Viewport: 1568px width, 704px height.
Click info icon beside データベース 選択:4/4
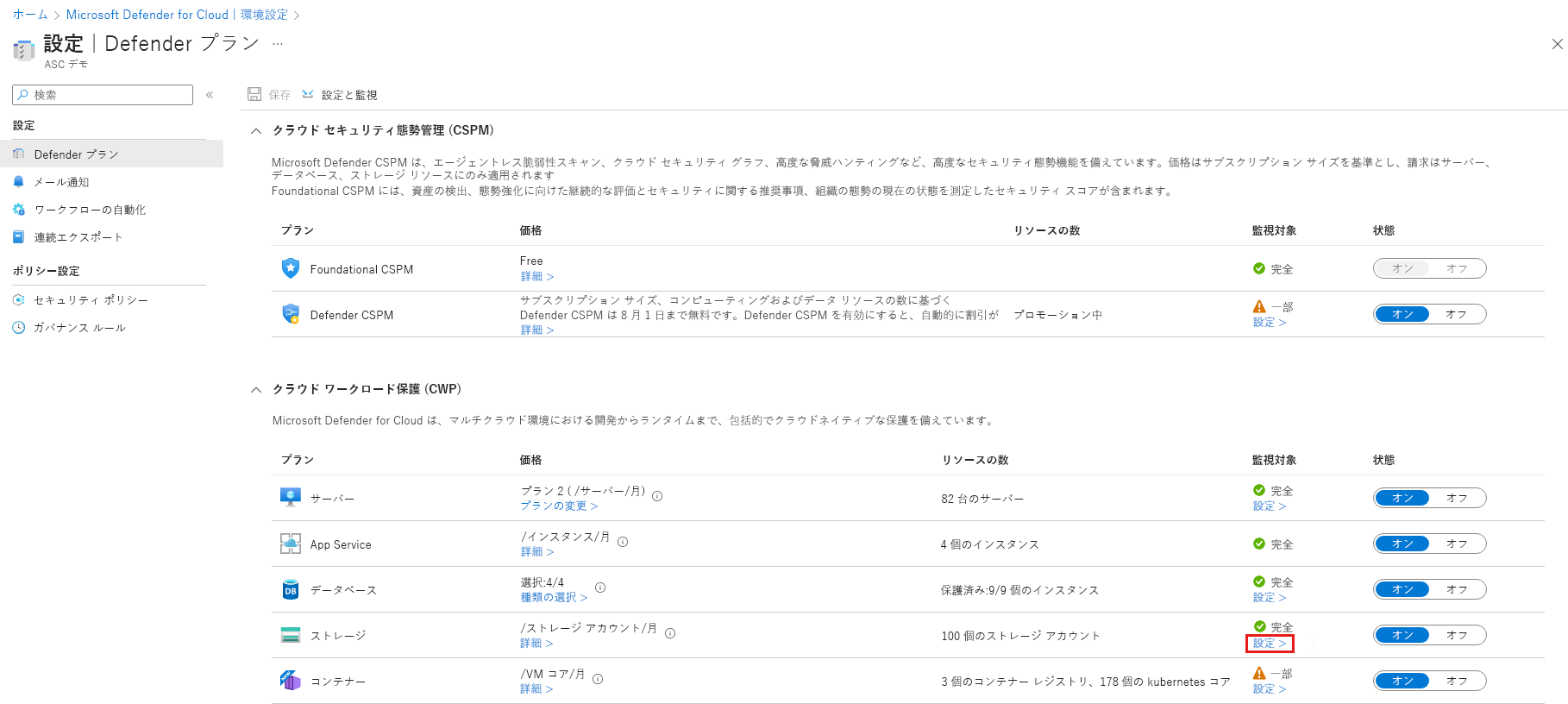pyautogui.click(x=600, y=588)
